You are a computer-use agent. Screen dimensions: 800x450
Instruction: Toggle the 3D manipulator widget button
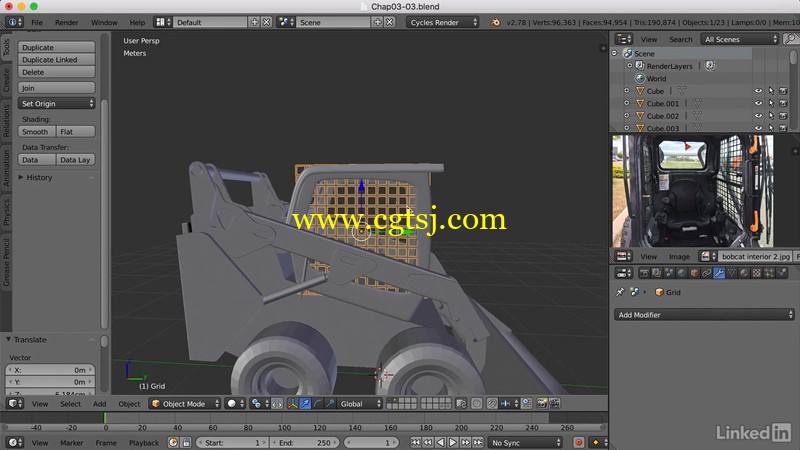tap(292, 404)
